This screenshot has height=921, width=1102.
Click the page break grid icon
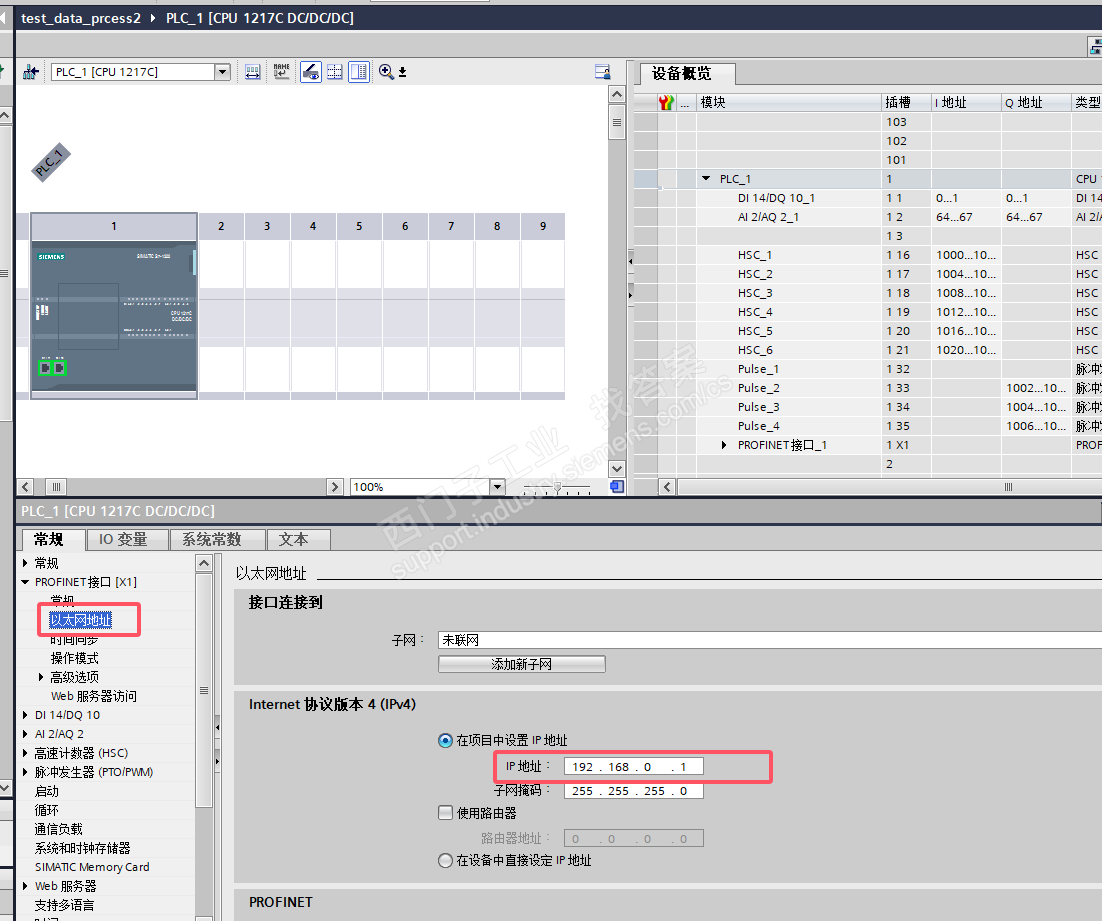click(335, 72)
